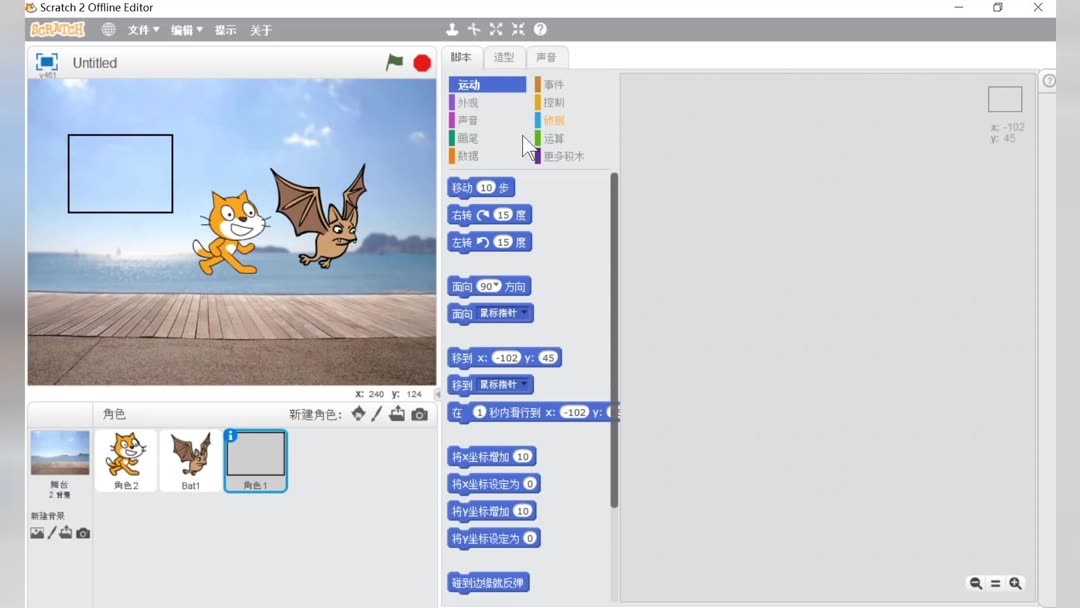Select the 运动 block category
This screenshot has width=1080, height=608.
point(467,84)
